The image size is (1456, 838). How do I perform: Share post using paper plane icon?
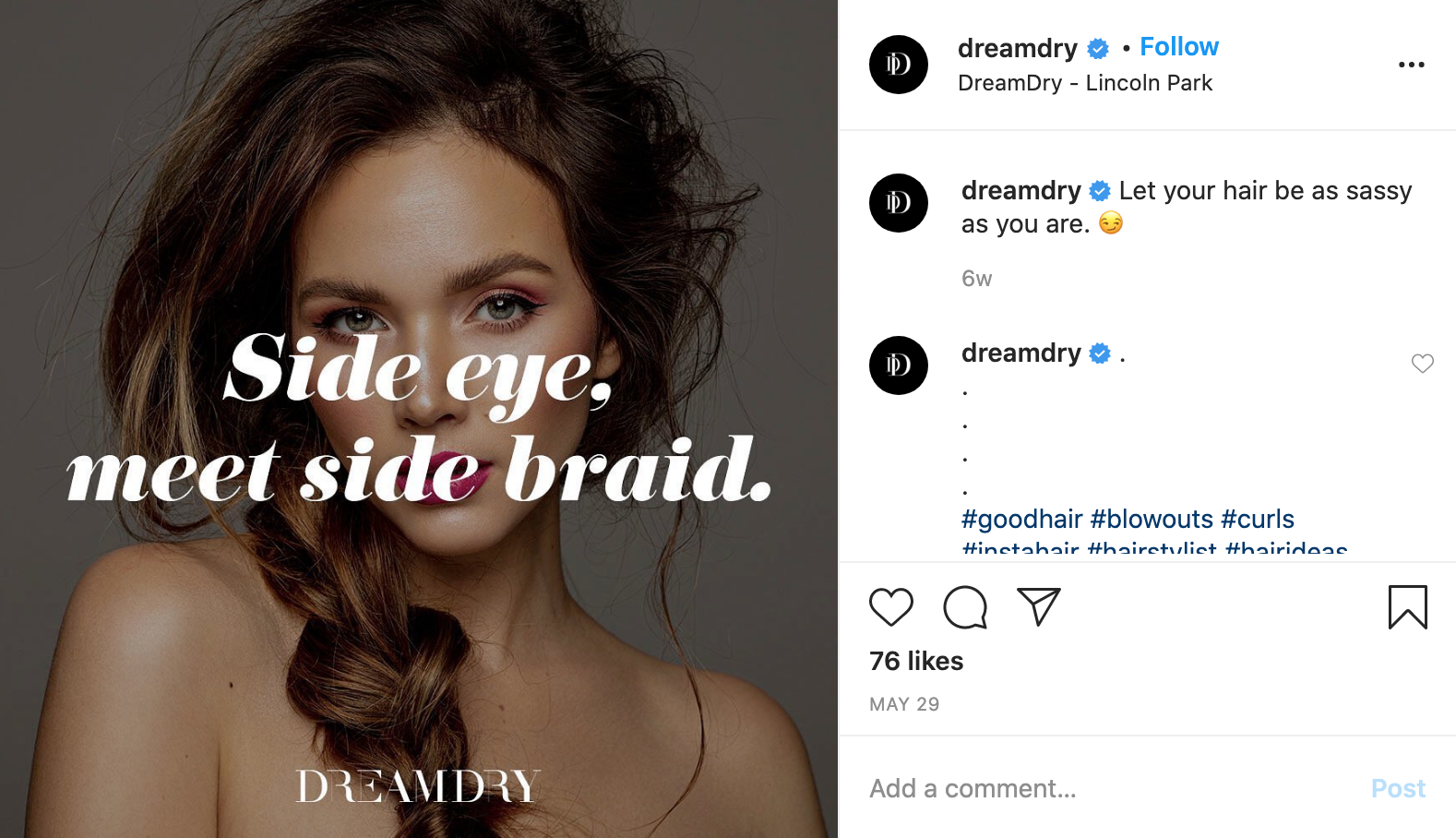pyautogui.click(x=1039, y=606)
